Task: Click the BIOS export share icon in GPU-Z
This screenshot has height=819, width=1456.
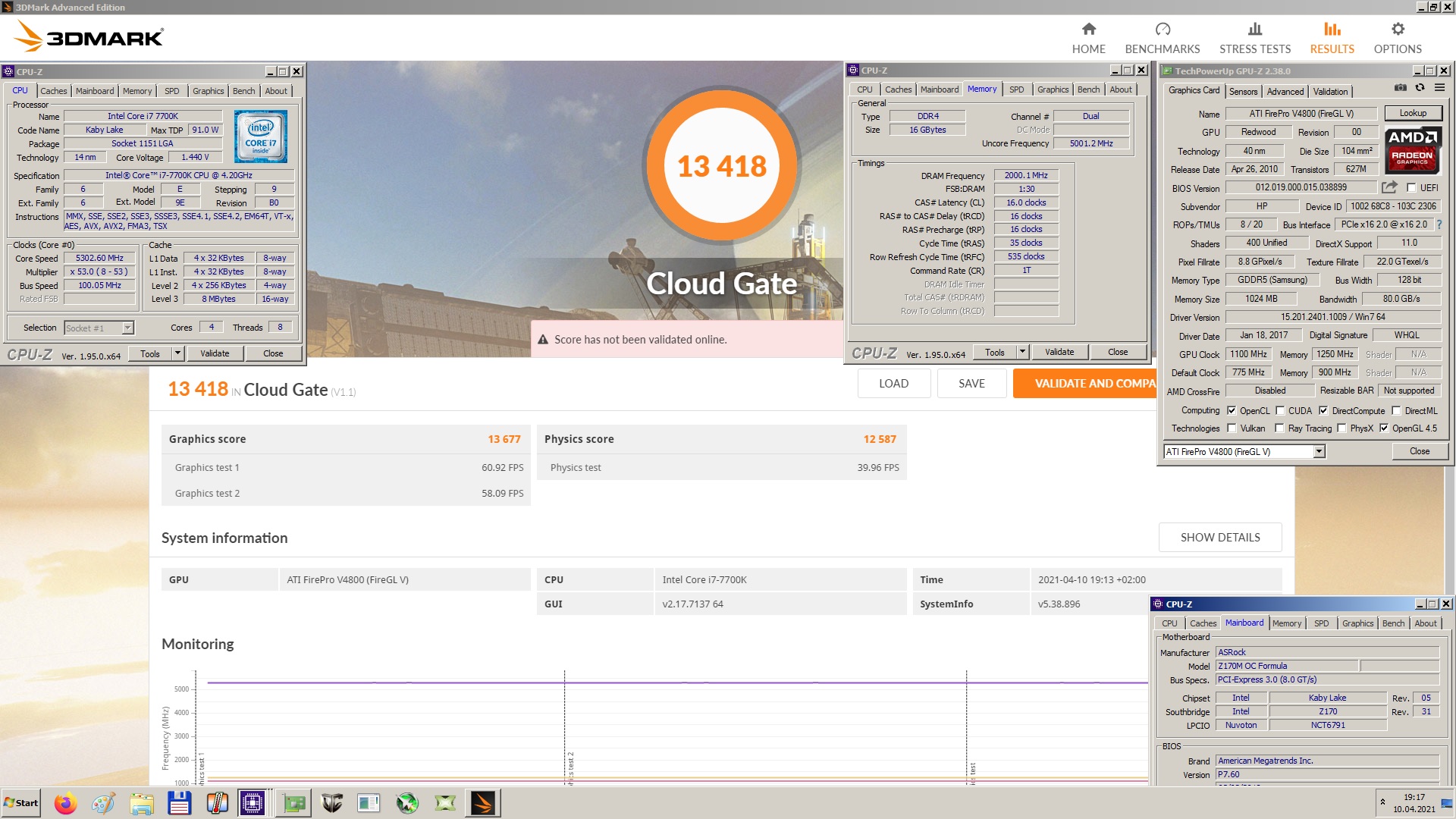Action: point(1389,187)
